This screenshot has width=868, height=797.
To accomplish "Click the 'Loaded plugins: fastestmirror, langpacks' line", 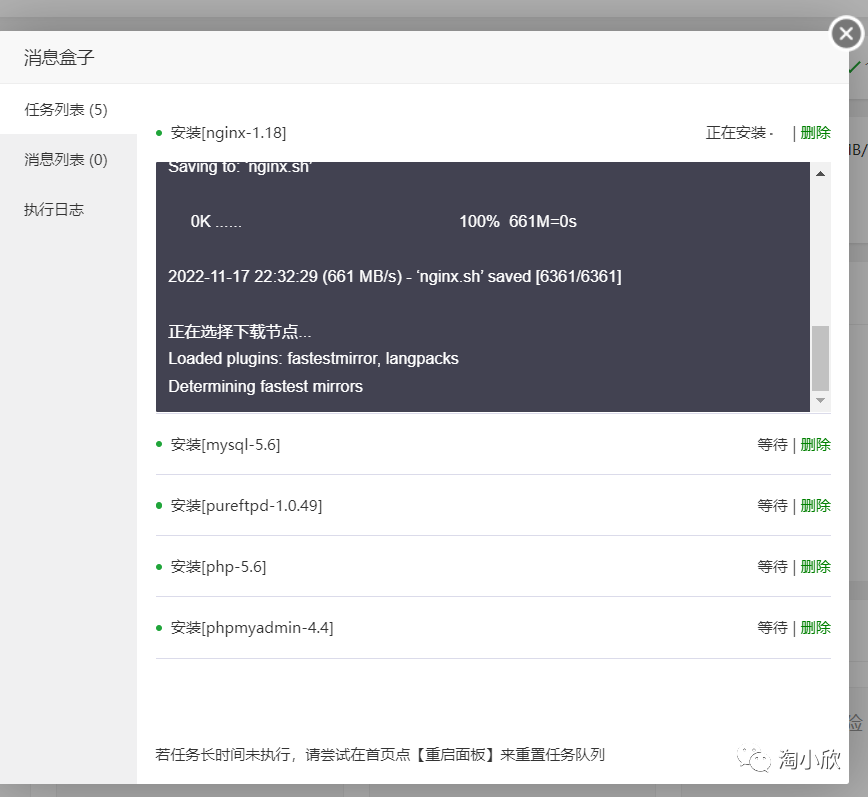I will pyautogui.click(x=313, y=359).
